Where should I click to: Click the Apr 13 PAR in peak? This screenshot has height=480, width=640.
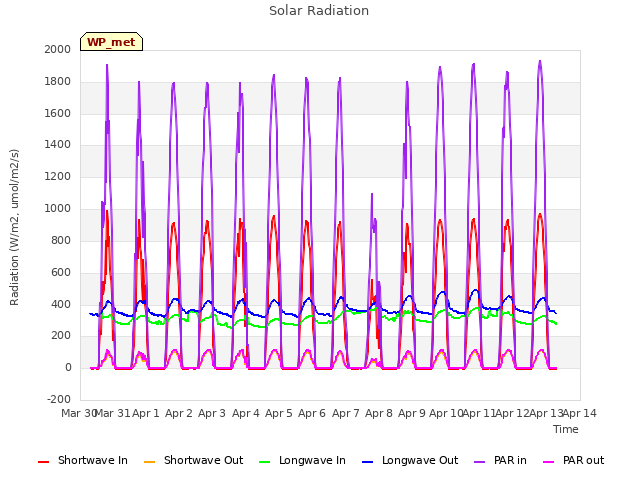[x=540, y=62]
